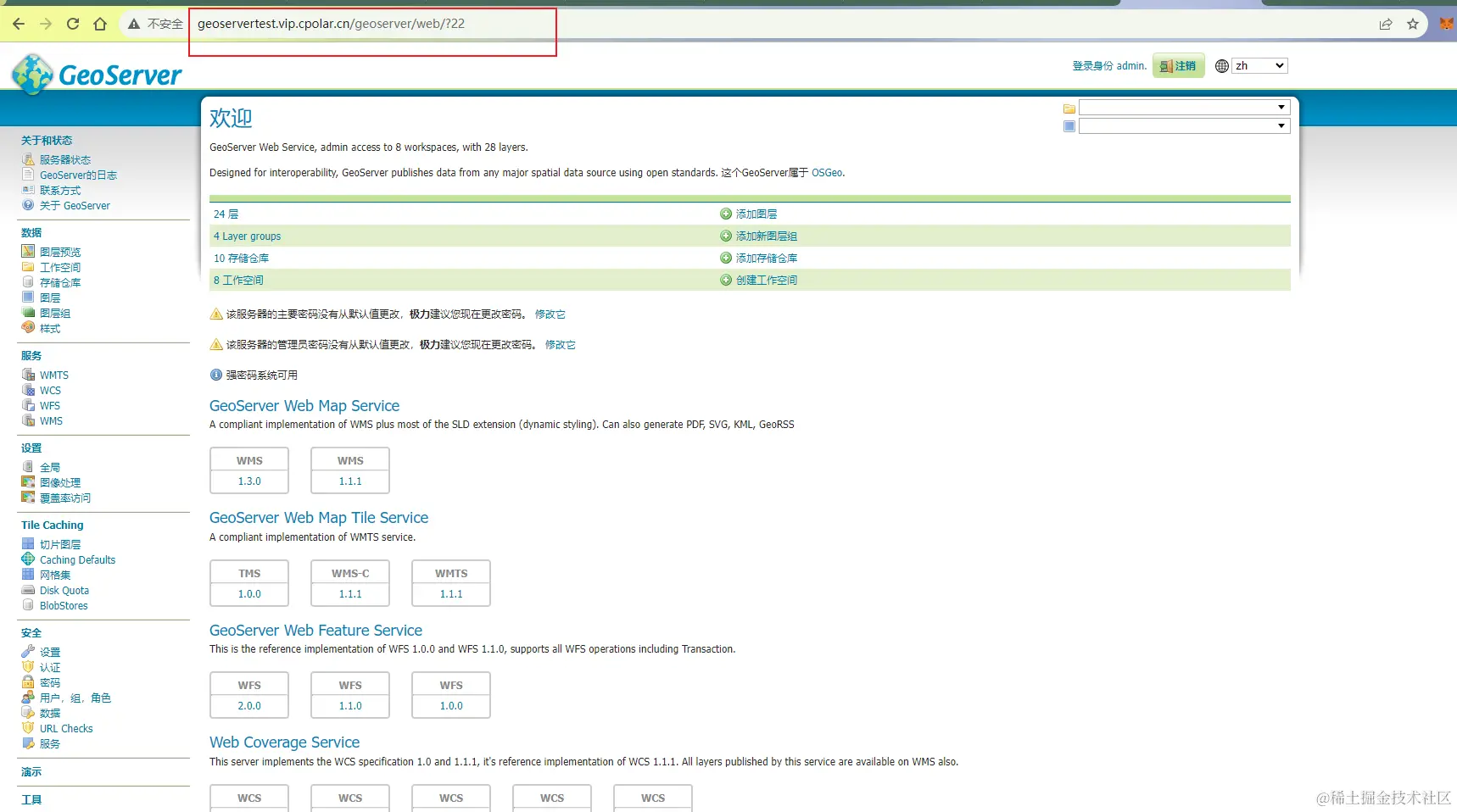
Task: Open the layer filter dropdown below workspace selector
Action: tap(1185, 126)
